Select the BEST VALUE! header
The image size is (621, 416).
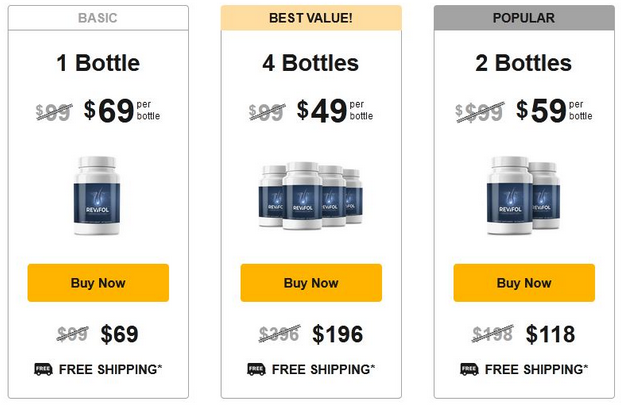(x=311, y=18)
